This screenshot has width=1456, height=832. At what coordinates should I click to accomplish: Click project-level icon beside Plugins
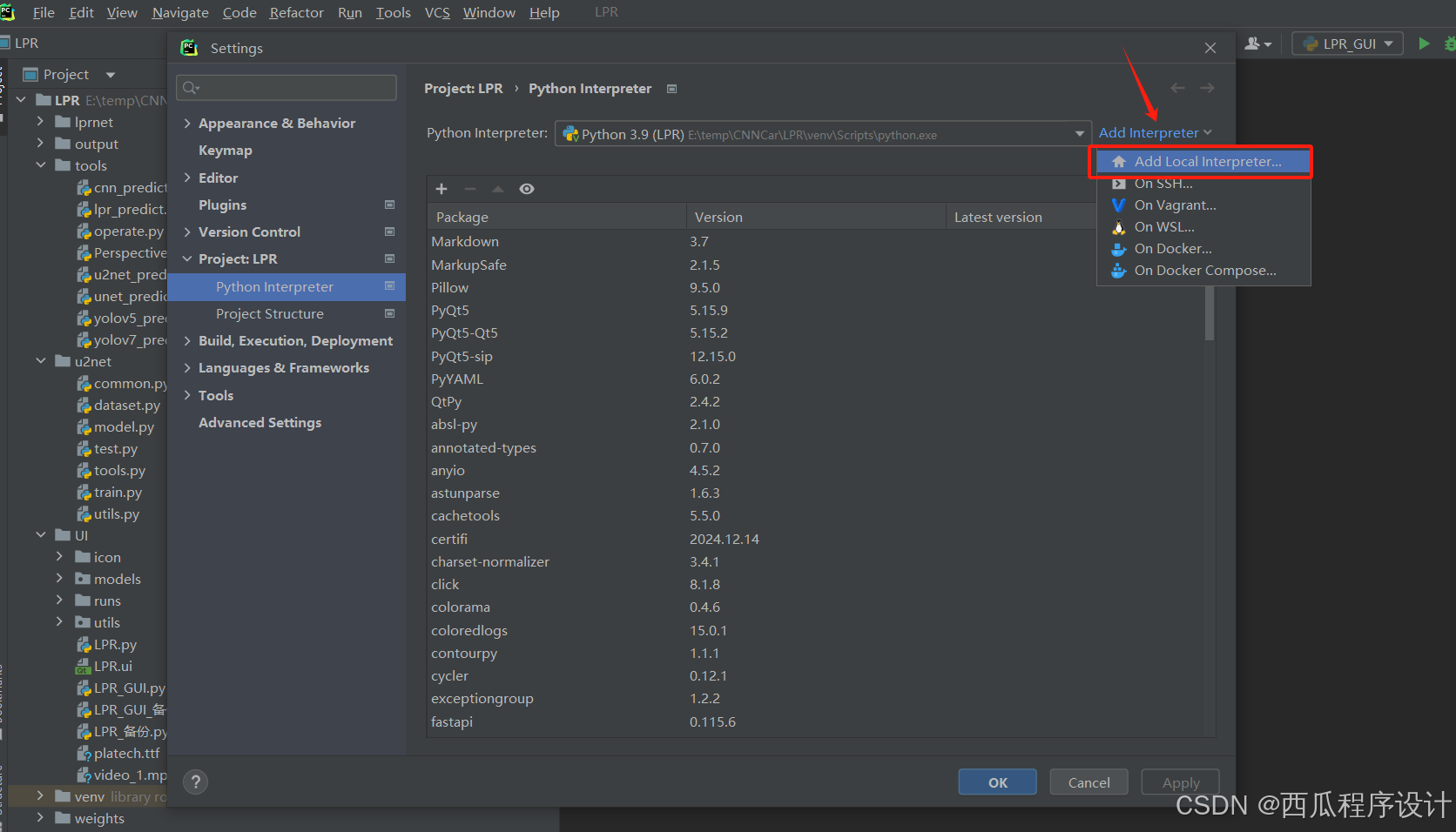tap(390, 205)
